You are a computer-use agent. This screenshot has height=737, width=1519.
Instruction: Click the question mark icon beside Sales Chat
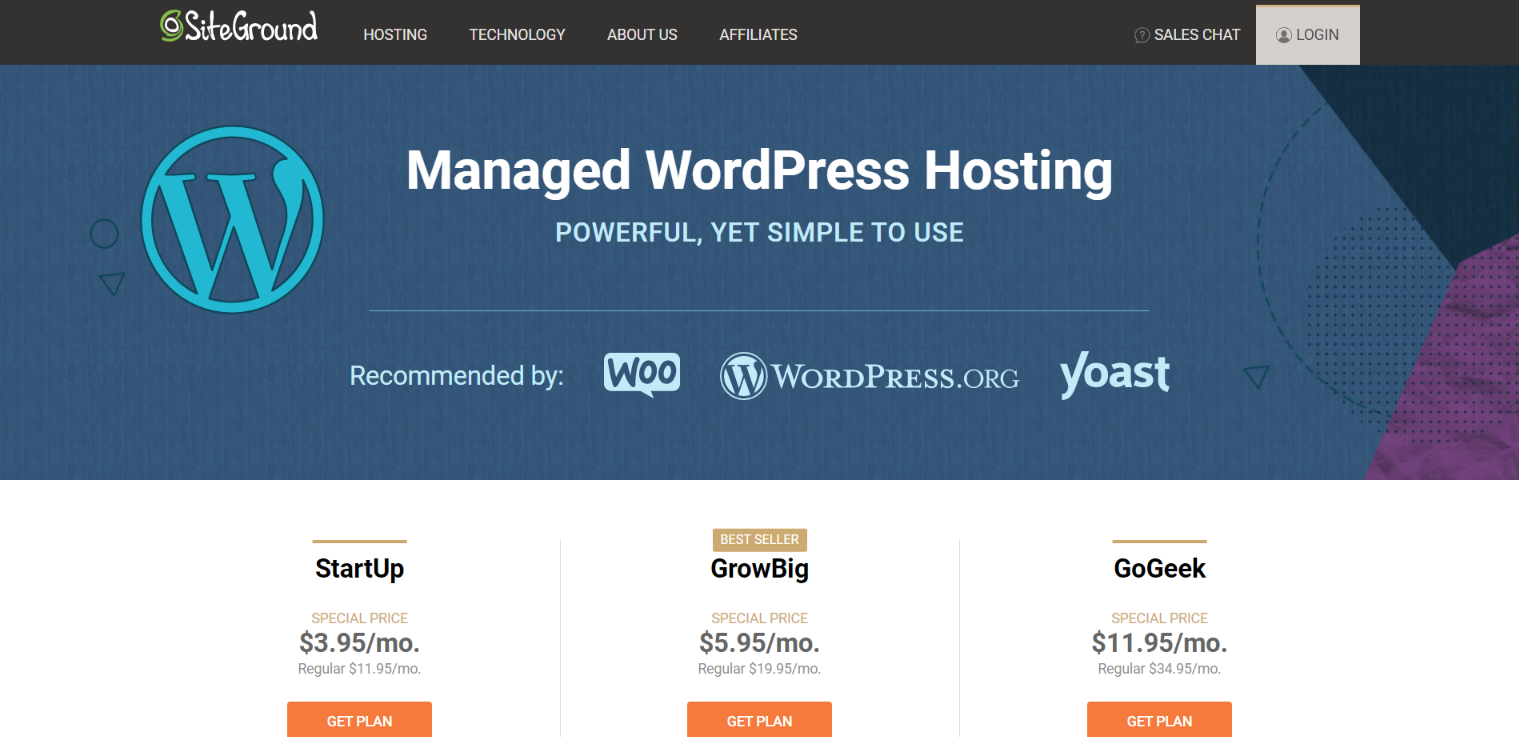click(x=1141, y=34)
